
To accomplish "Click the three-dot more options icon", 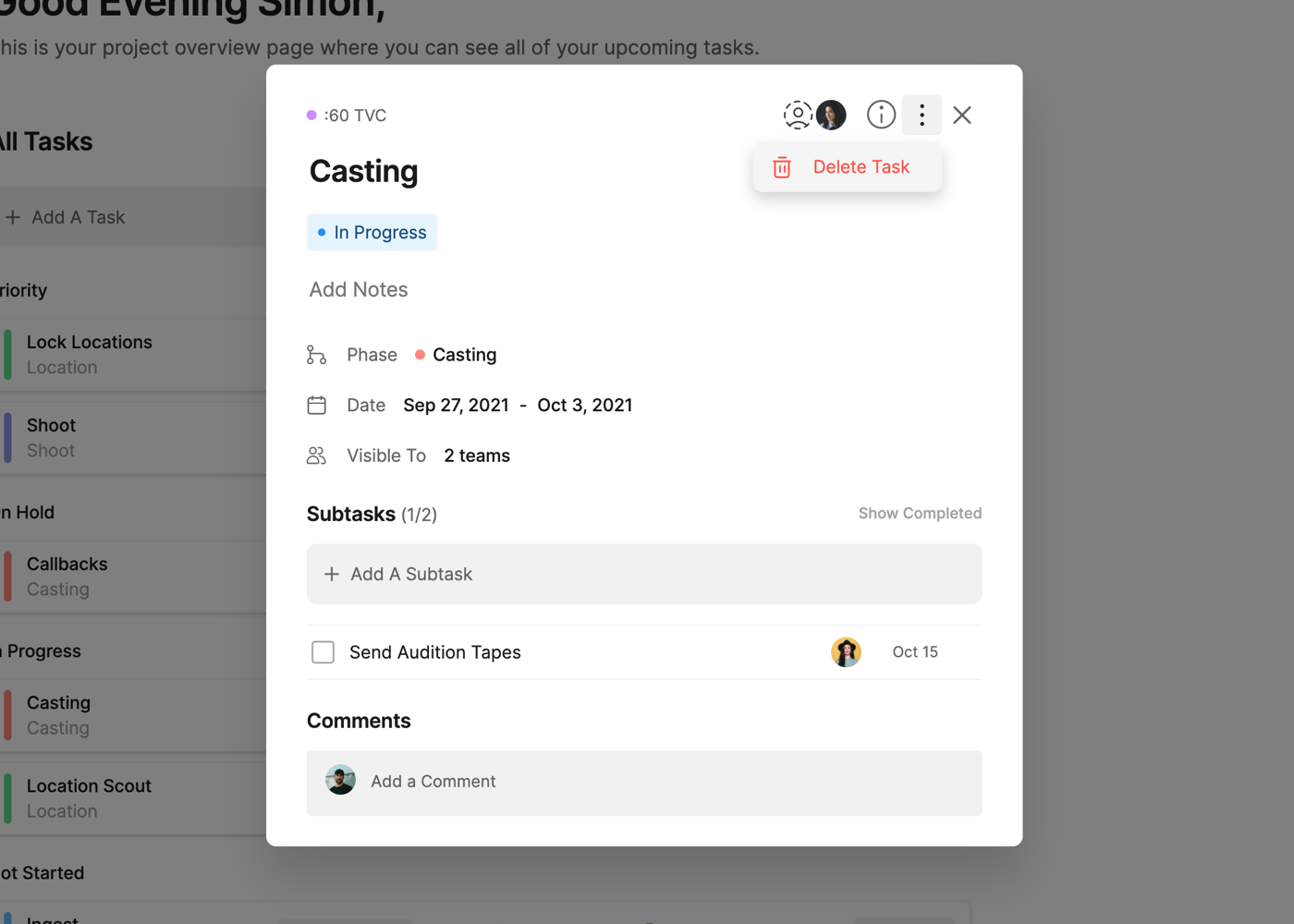I will pyautogui.click(x=922, y=115).
